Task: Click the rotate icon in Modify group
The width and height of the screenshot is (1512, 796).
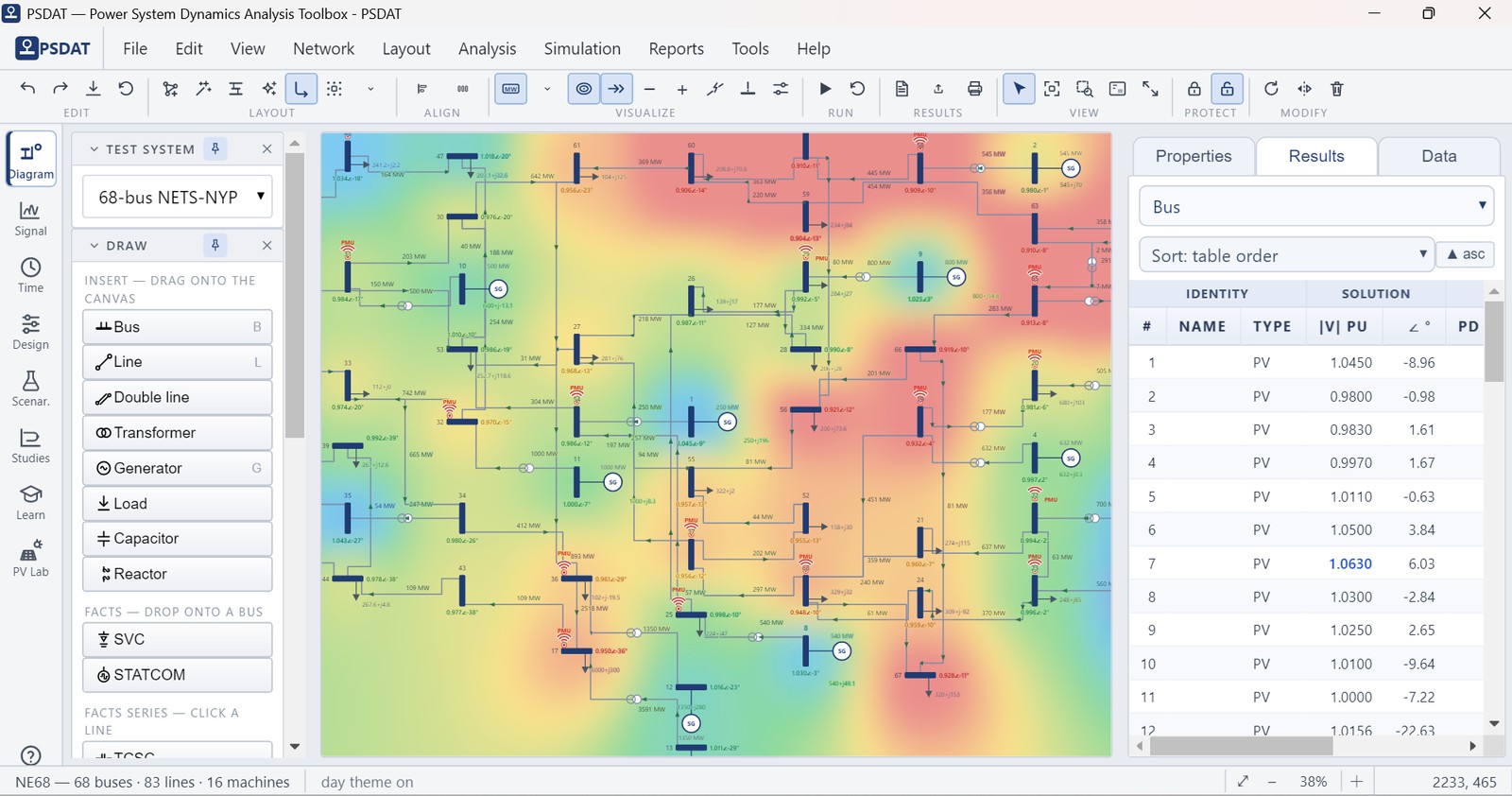Action: [1271, 89]
